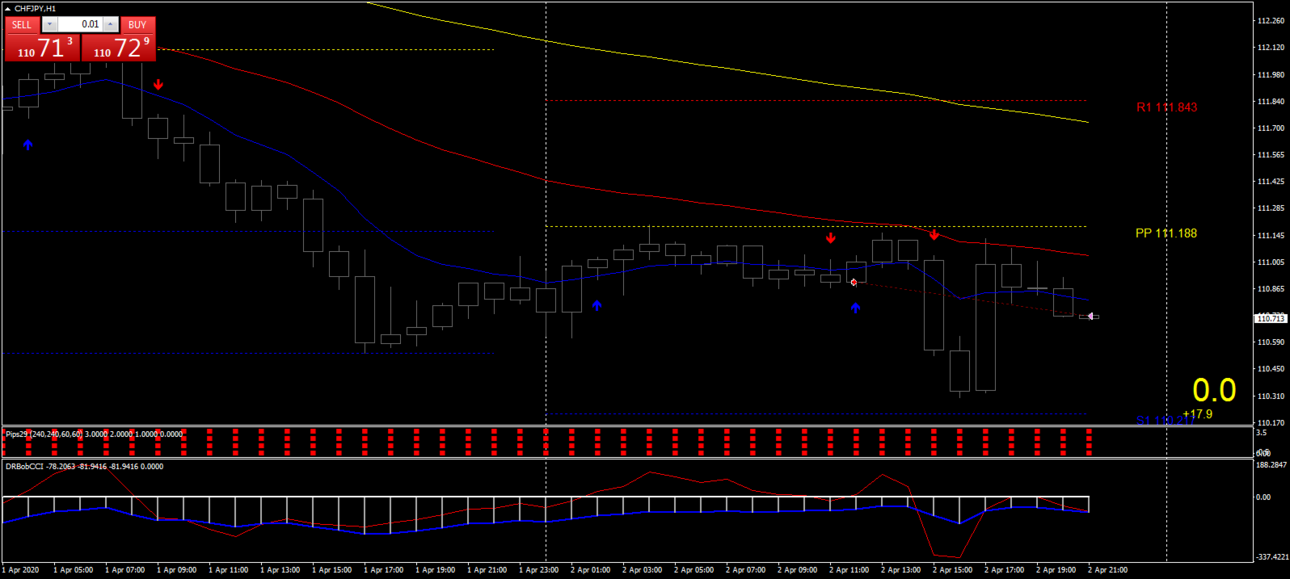This screenshot has width=1290, height=579.
Task: Click the SELL button at 110.713
Action: point(42,47)
